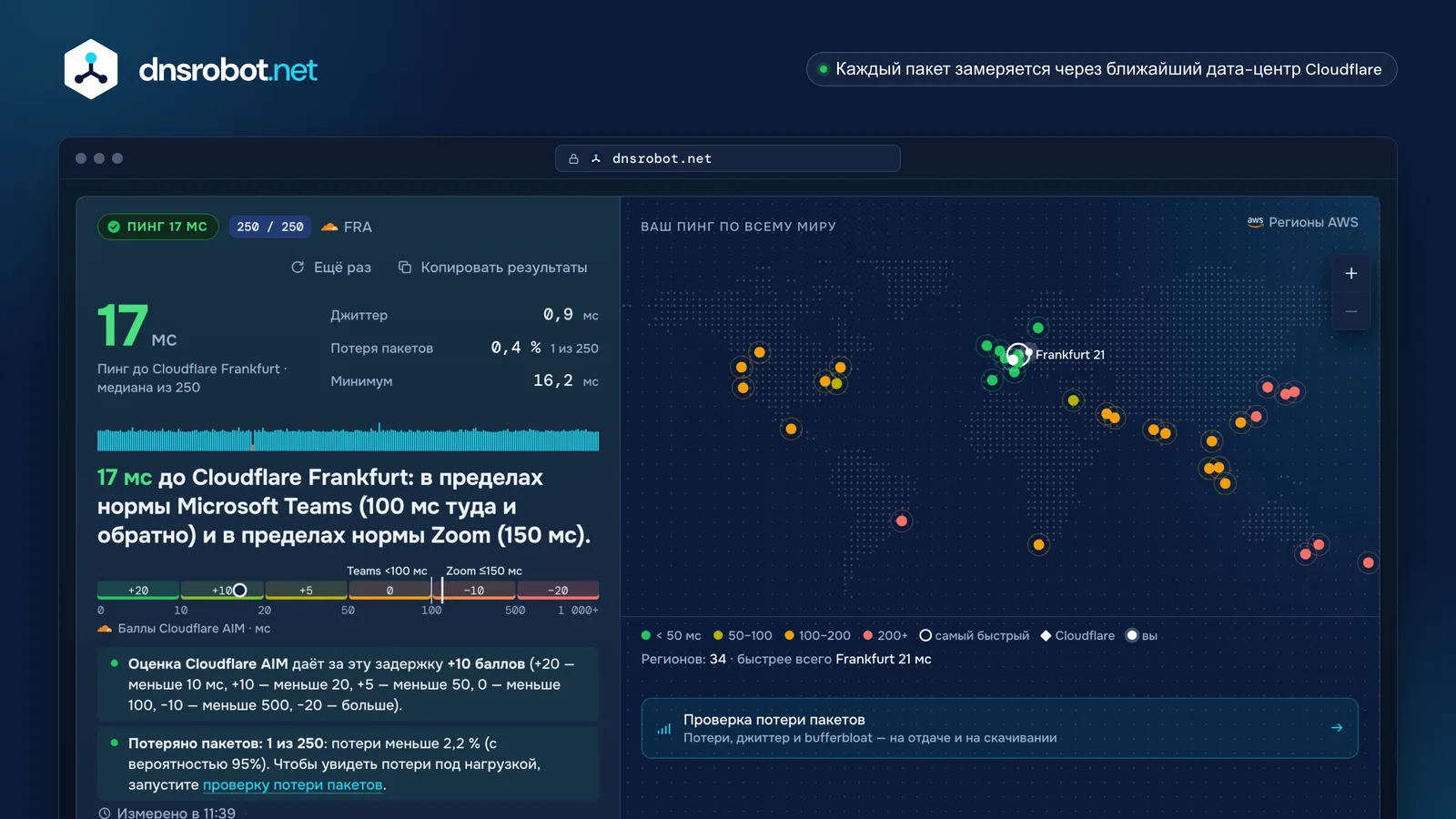Image resolution: width=1456 pixels, height=819 pixels.
Task: Click the arrow on Проверка потери пакетов card
Action: 1337,727
